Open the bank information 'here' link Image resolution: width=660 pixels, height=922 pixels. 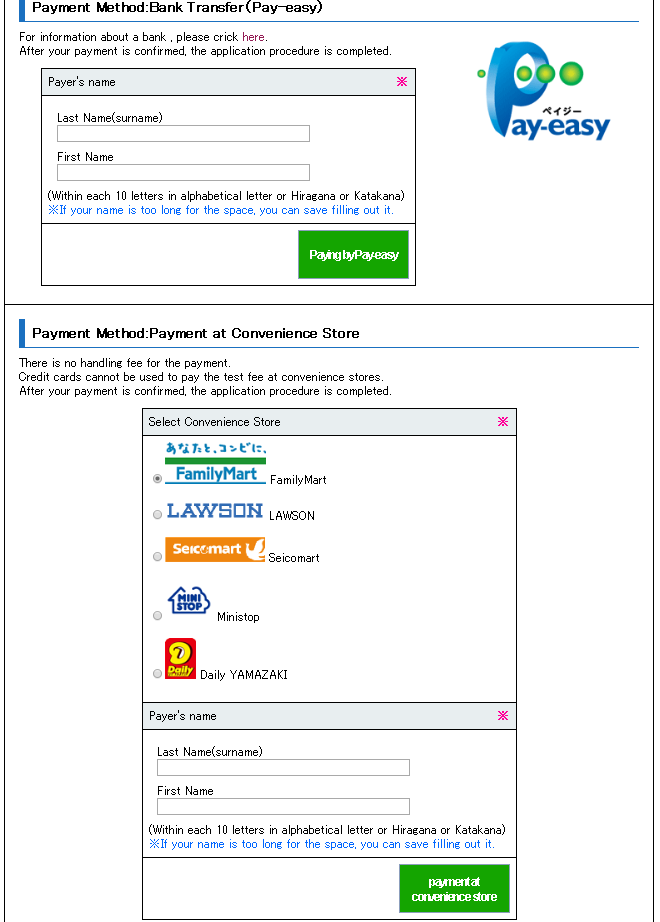254,37
